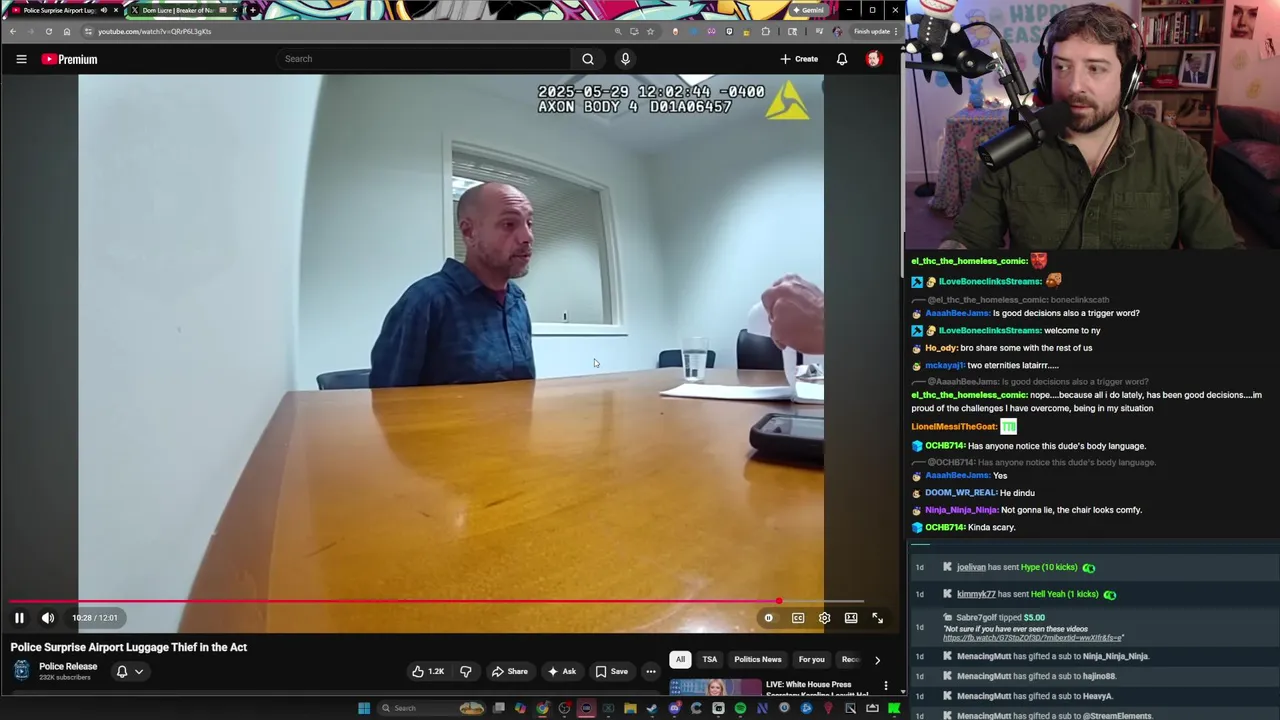Enter fullscreen video mode

pos(878,618)
